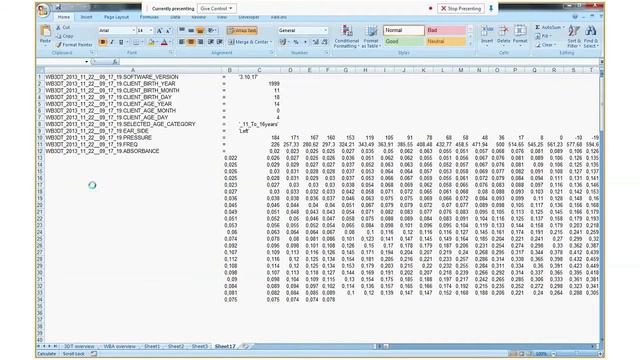Expand the General number format dropdown
The height and width of the screenshot is (360, 640).
(x=325, y=31)
